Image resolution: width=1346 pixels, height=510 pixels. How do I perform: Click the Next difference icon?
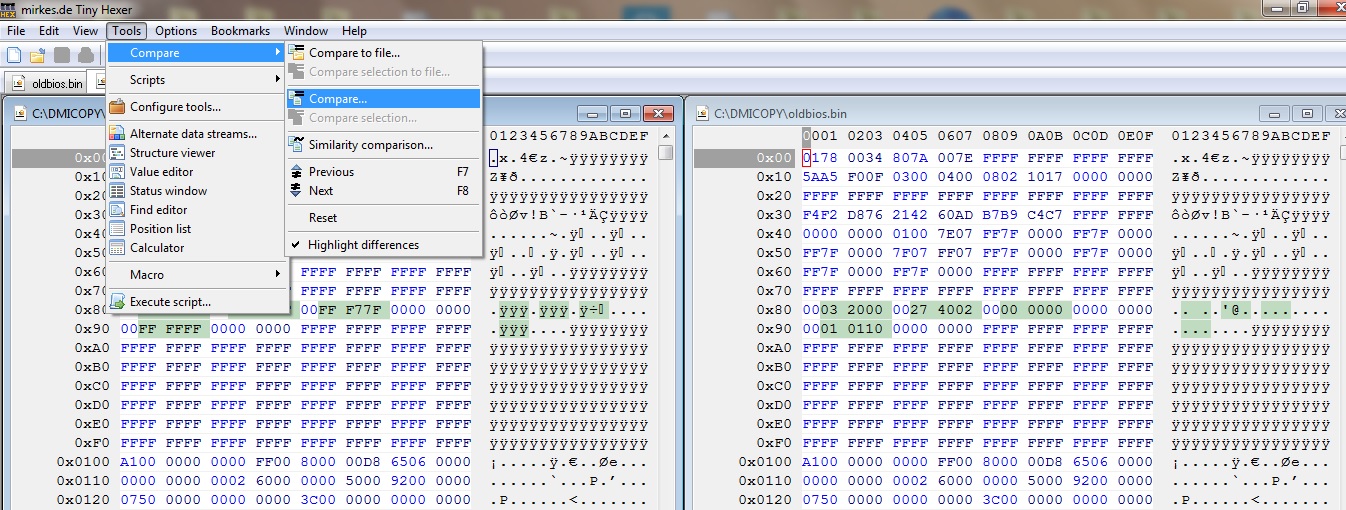tap(297, 191)
